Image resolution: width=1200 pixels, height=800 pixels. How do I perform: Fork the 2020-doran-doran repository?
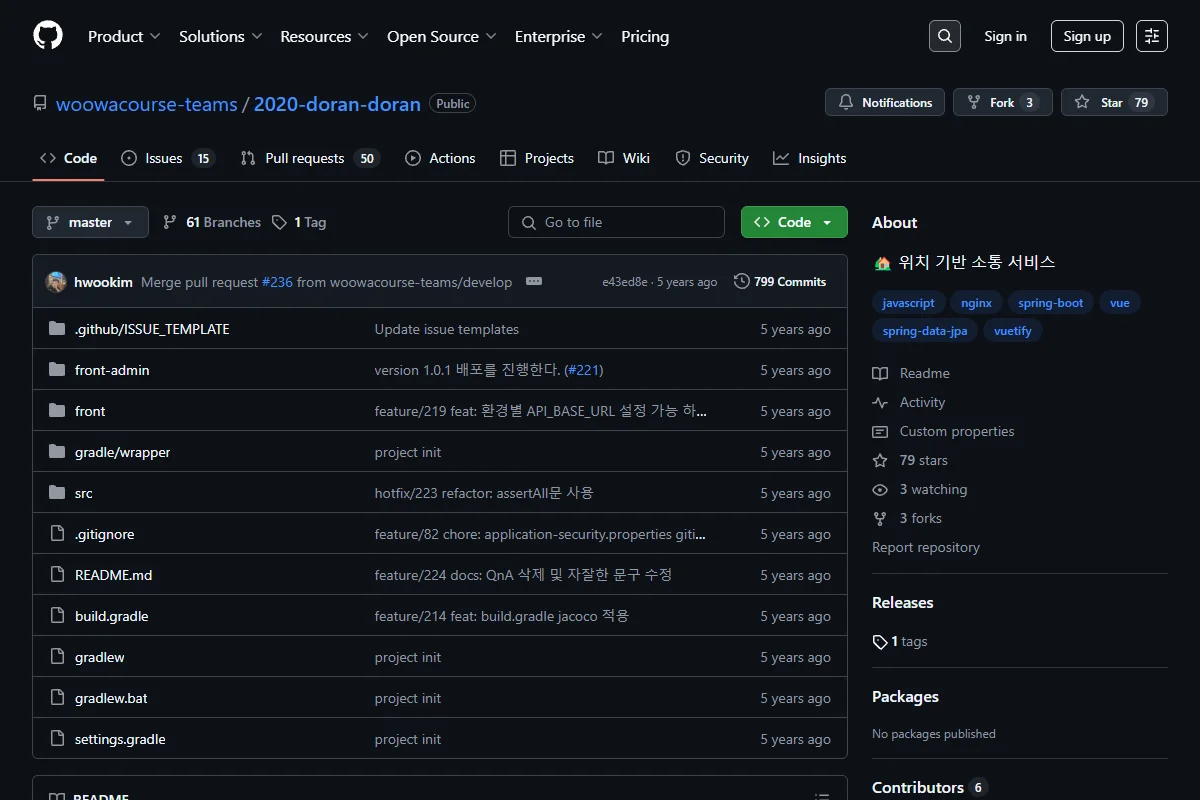[1003, 102]
